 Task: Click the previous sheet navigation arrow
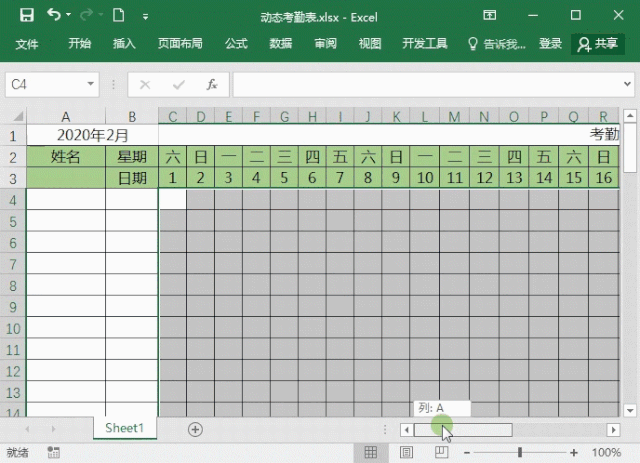[27, 429]
